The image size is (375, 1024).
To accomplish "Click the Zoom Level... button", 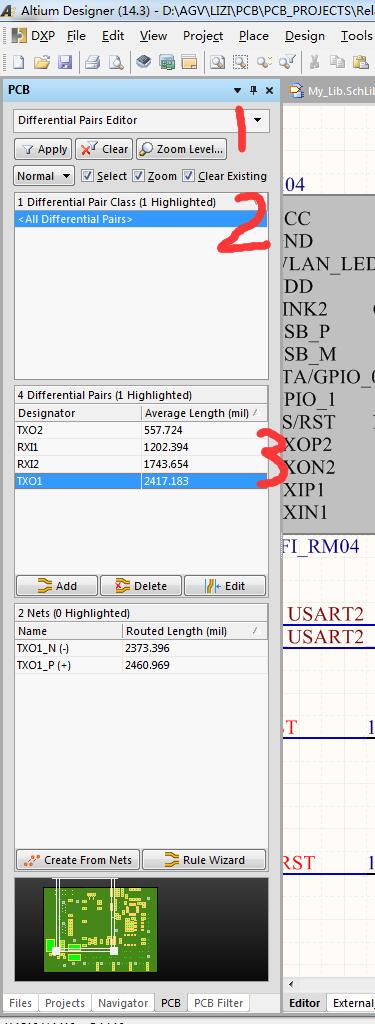I will tap(182, 149).
